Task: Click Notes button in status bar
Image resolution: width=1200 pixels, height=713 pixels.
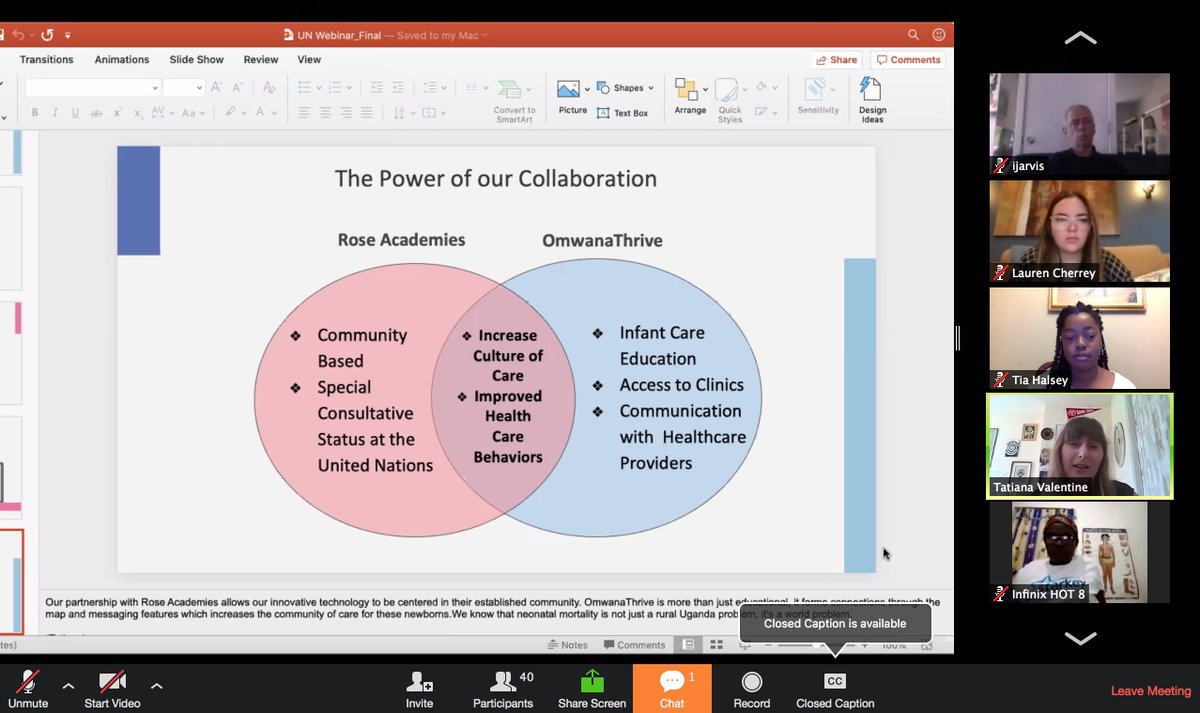Action: [x=568, y=645]
